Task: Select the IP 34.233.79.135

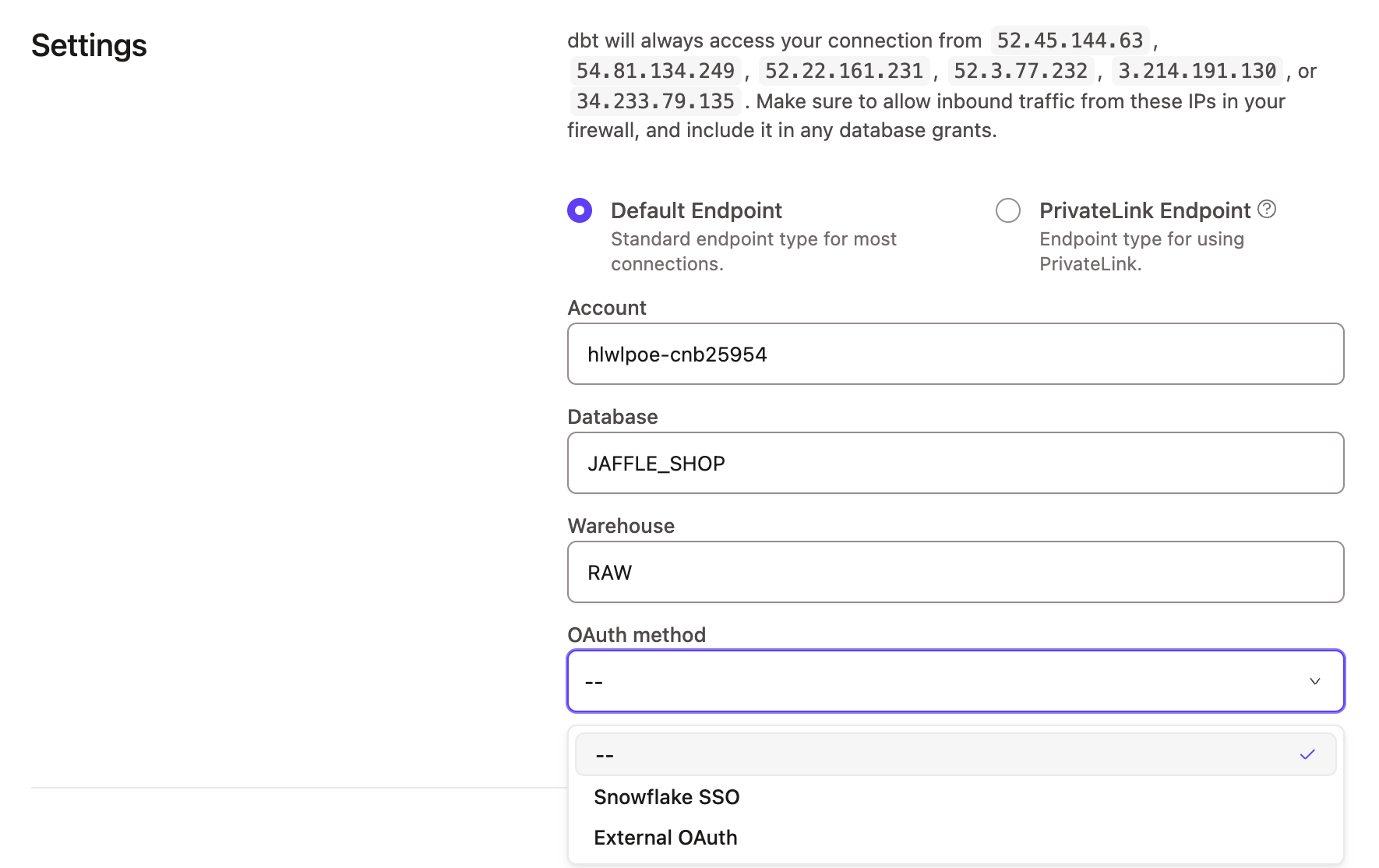Action: coord(654,101)
